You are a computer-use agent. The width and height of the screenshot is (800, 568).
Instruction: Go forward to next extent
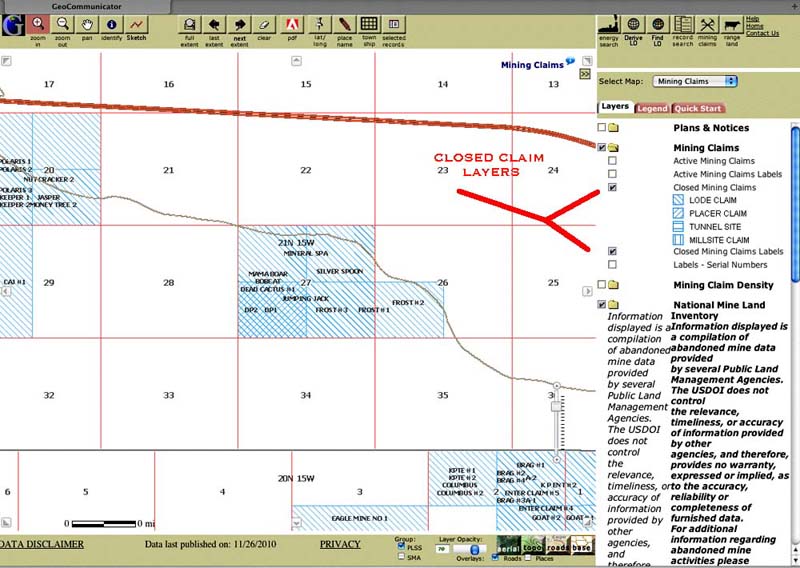pyautogui.click(x=239, y=24)
